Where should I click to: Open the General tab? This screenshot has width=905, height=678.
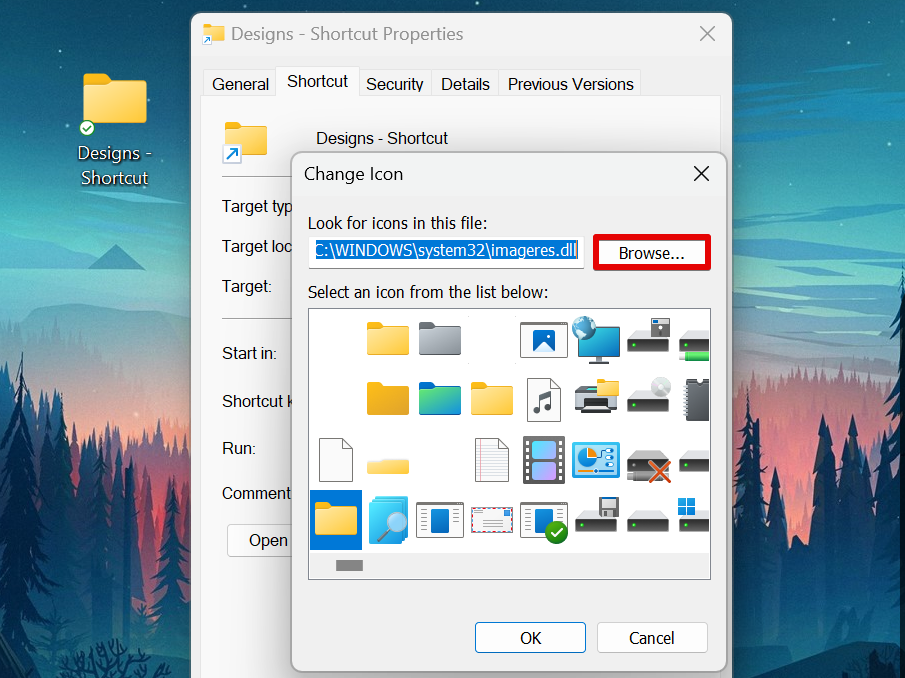(240, 84)
